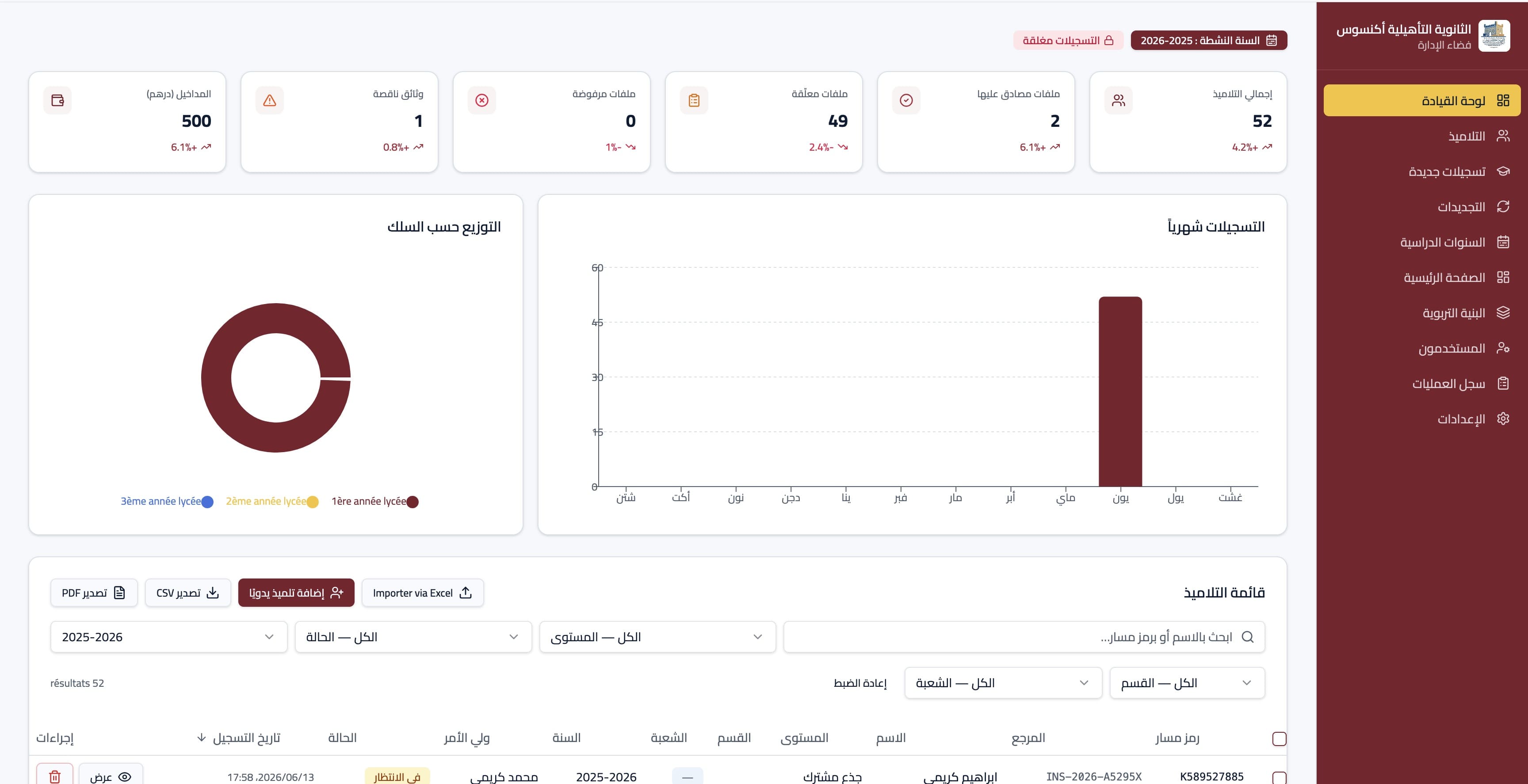Click the إعادة الضبط reset link
The width and height of the screenshot is (1528, 784).
pos(860,683)
